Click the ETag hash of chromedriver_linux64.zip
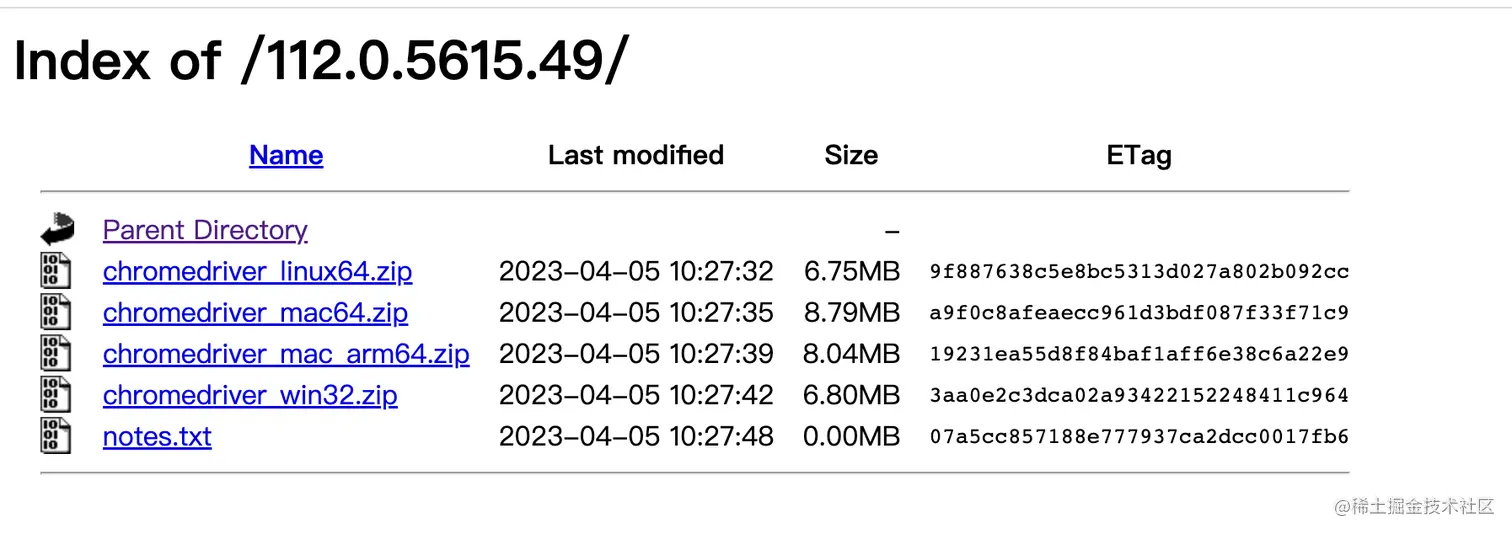This screenshot has height=534, width=1512. (x=1139, y=272)
